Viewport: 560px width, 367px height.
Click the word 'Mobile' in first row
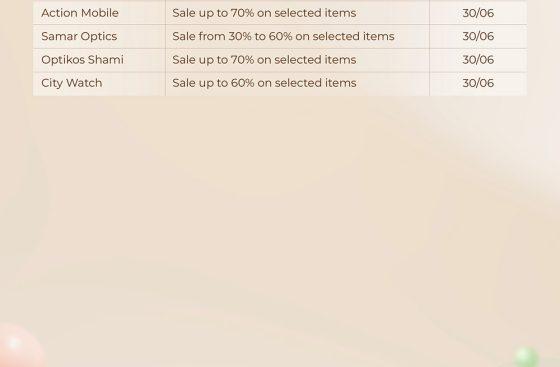pos(100,13)
